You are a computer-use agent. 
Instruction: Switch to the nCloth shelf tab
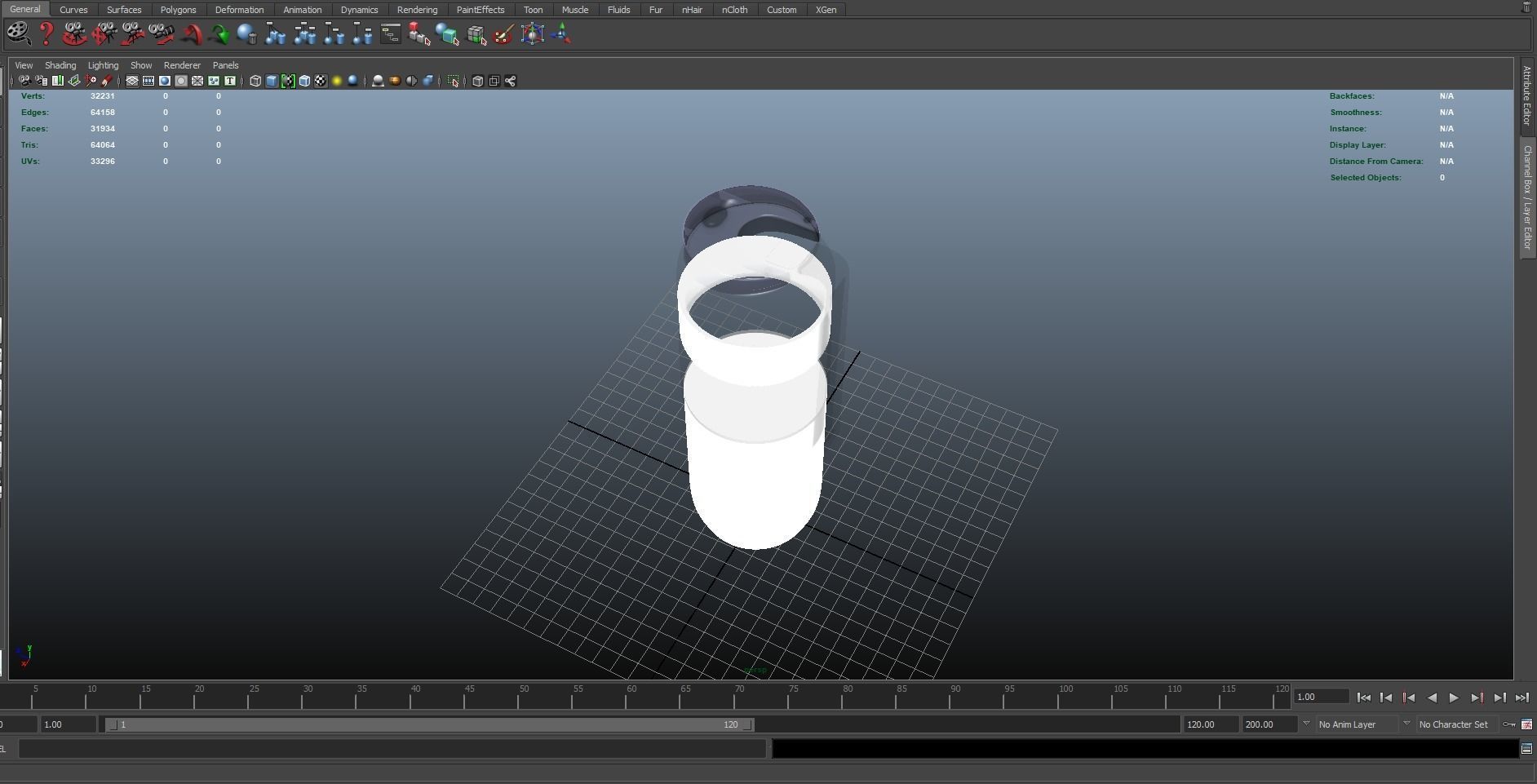click(x=734, y=10)
